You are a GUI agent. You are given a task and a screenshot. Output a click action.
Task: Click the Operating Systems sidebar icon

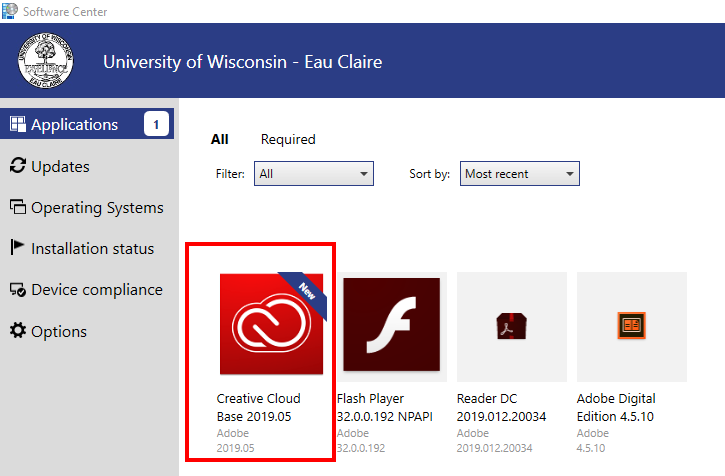pyautogui.click(x=17, y=208)
